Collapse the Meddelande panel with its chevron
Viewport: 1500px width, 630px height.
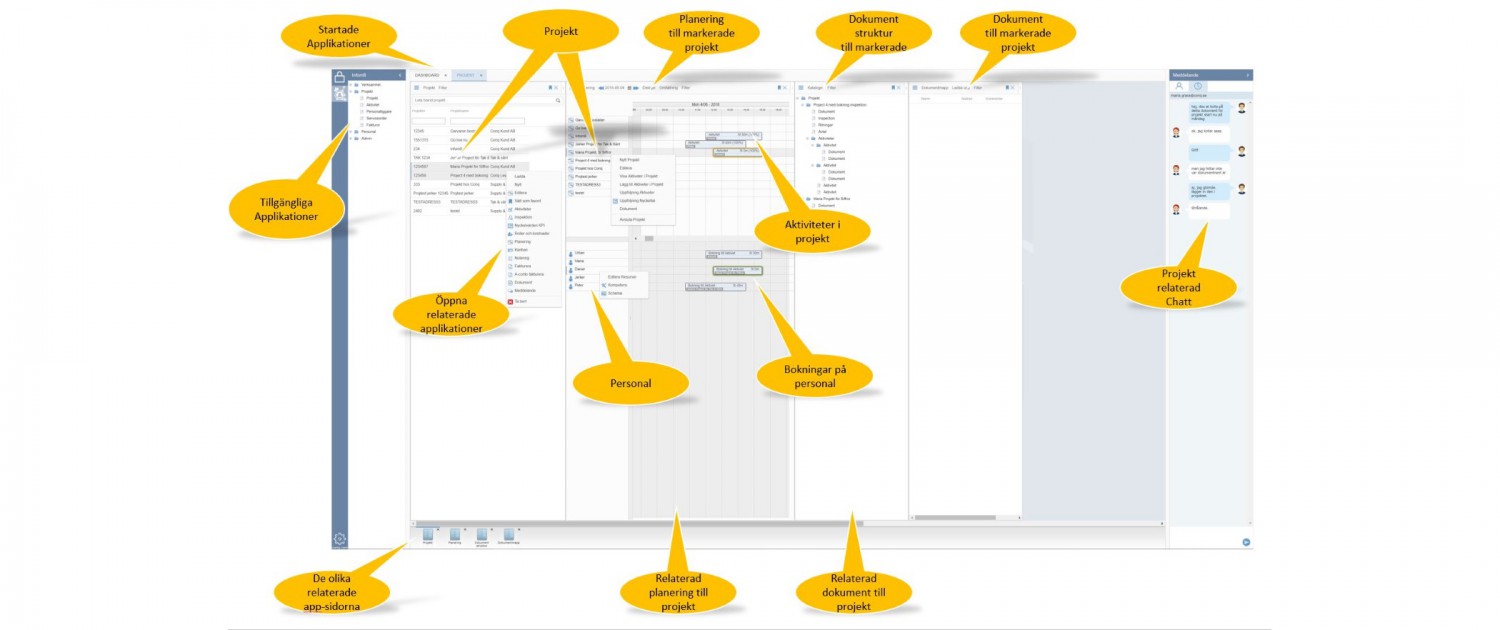coord(1248,75)
